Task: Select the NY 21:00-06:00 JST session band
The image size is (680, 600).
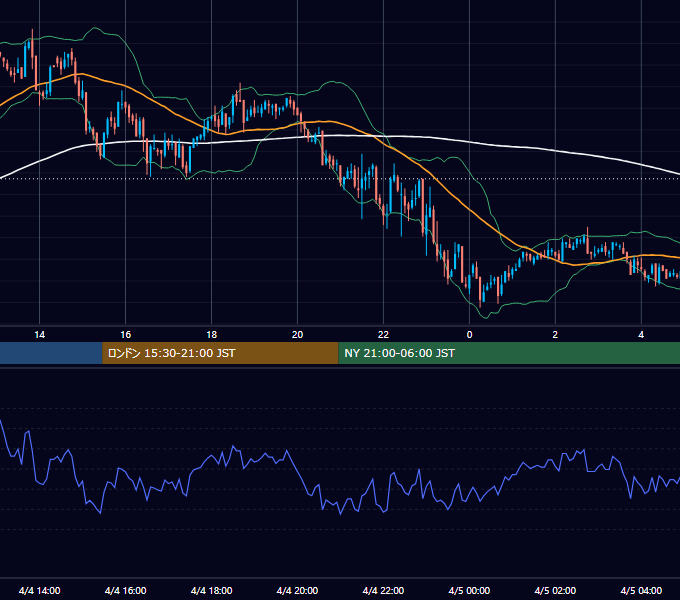Action: point(509,353)
